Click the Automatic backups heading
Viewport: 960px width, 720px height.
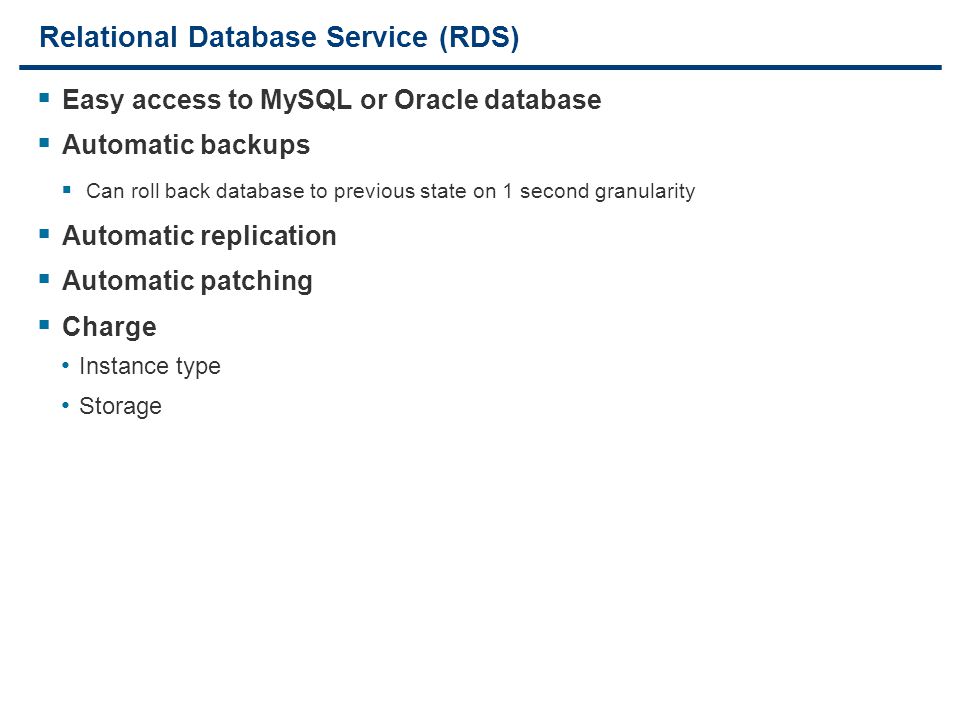[186, 146]
